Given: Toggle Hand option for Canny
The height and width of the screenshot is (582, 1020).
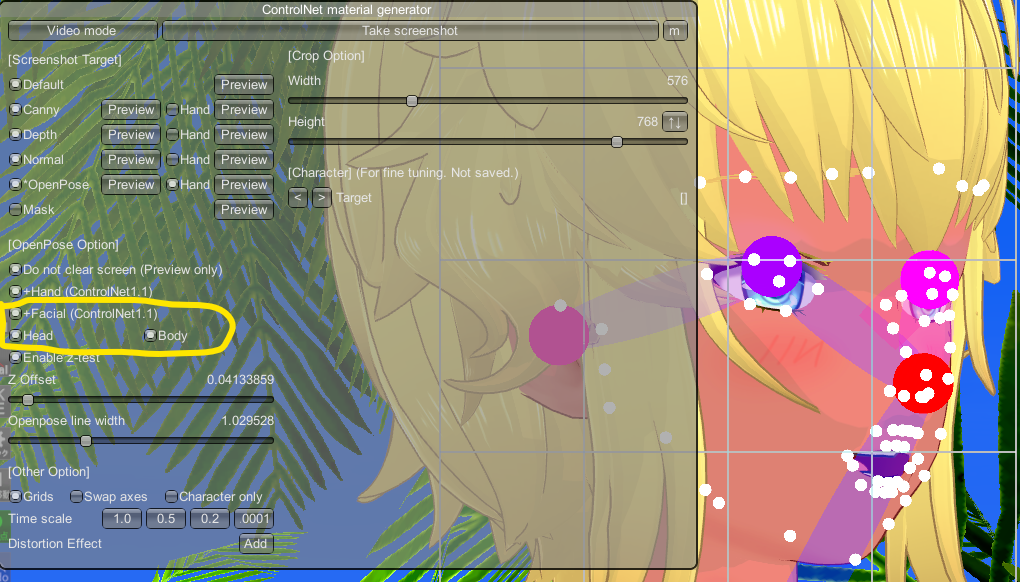Looking at the screenshot, I should click(172, 110).
